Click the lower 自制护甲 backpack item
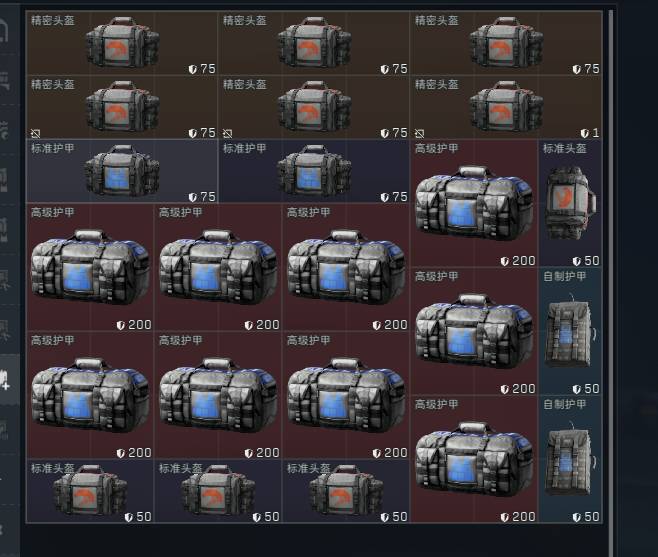Viewport: 658px width, 557px height. 570,460
